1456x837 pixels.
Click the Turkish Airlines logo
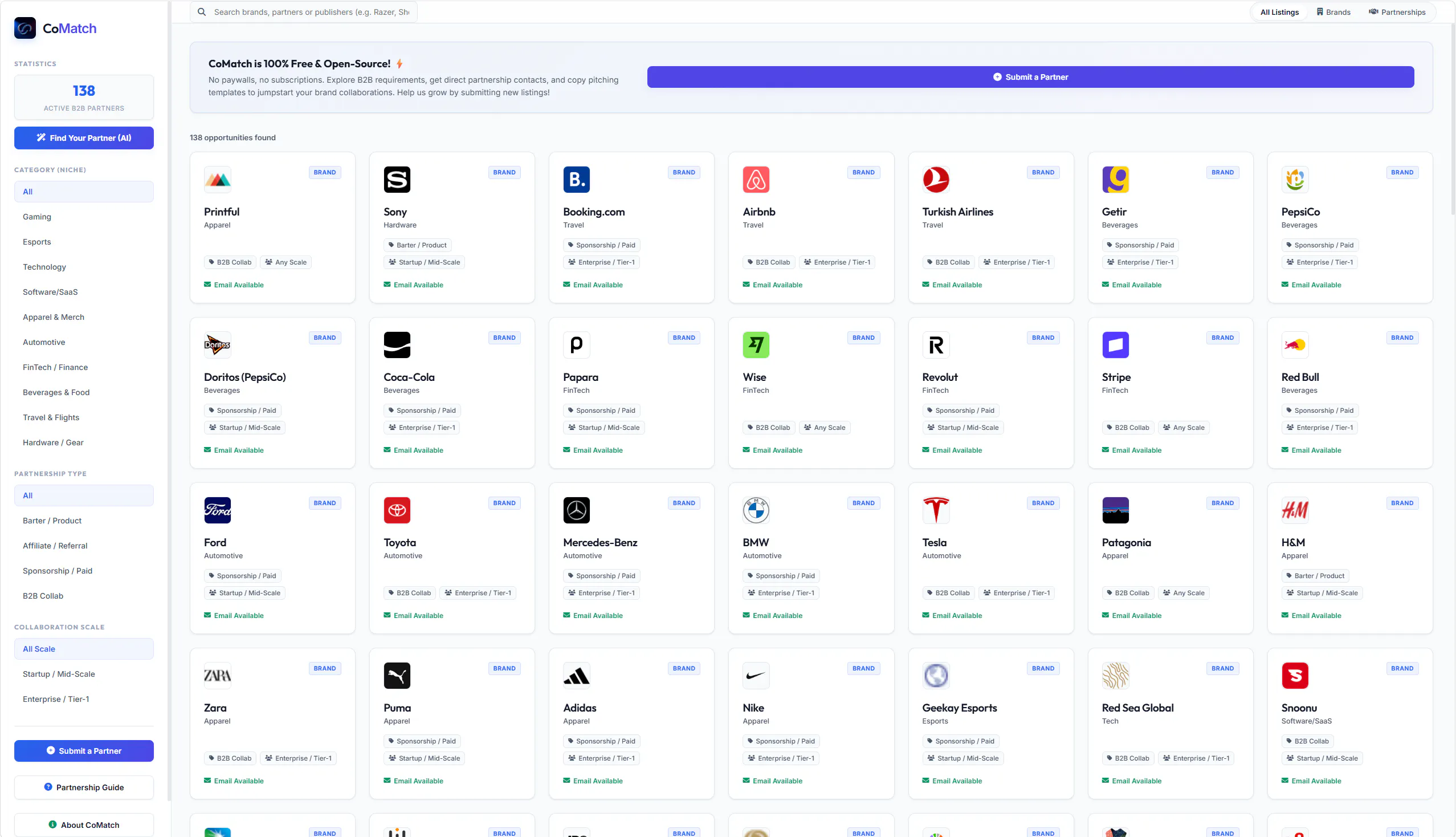(935, 180)
